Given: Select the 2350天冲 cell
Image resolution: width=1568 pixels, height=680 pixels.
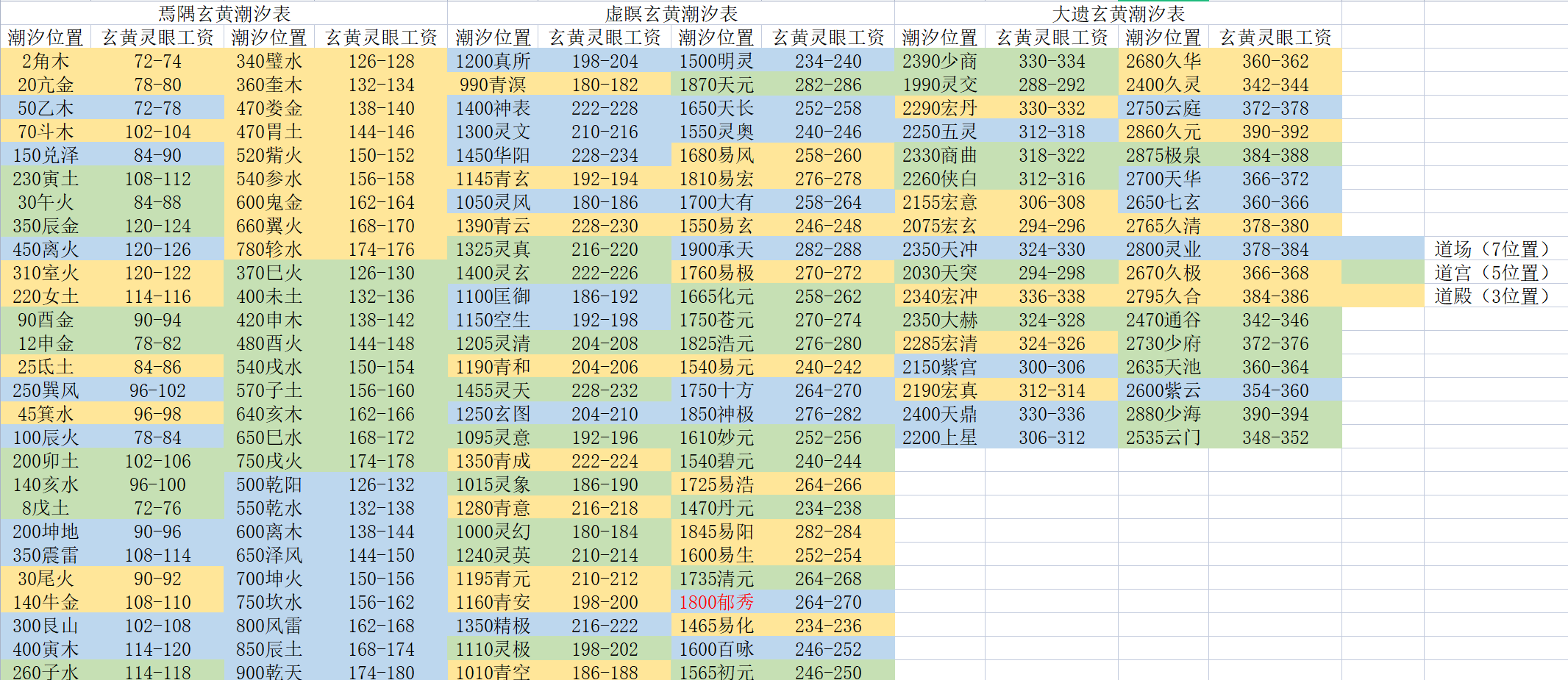Looking at the screenshot, I should 940,248.
